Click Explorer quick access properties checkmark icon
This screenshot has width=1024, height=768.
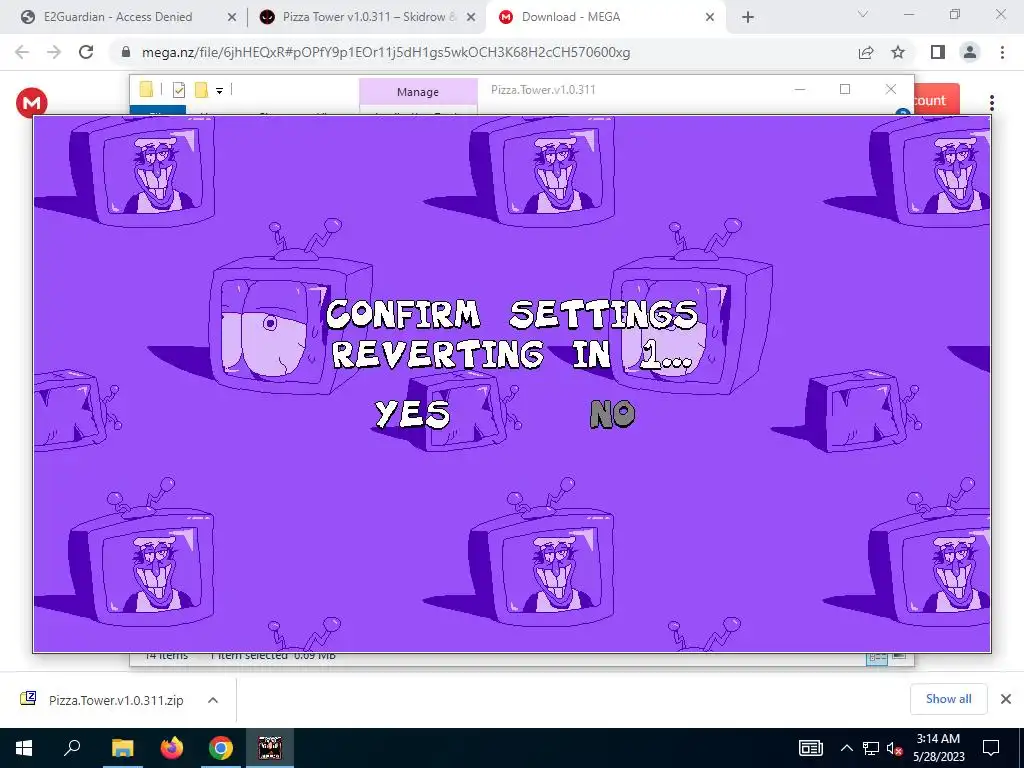coord(179,90)
